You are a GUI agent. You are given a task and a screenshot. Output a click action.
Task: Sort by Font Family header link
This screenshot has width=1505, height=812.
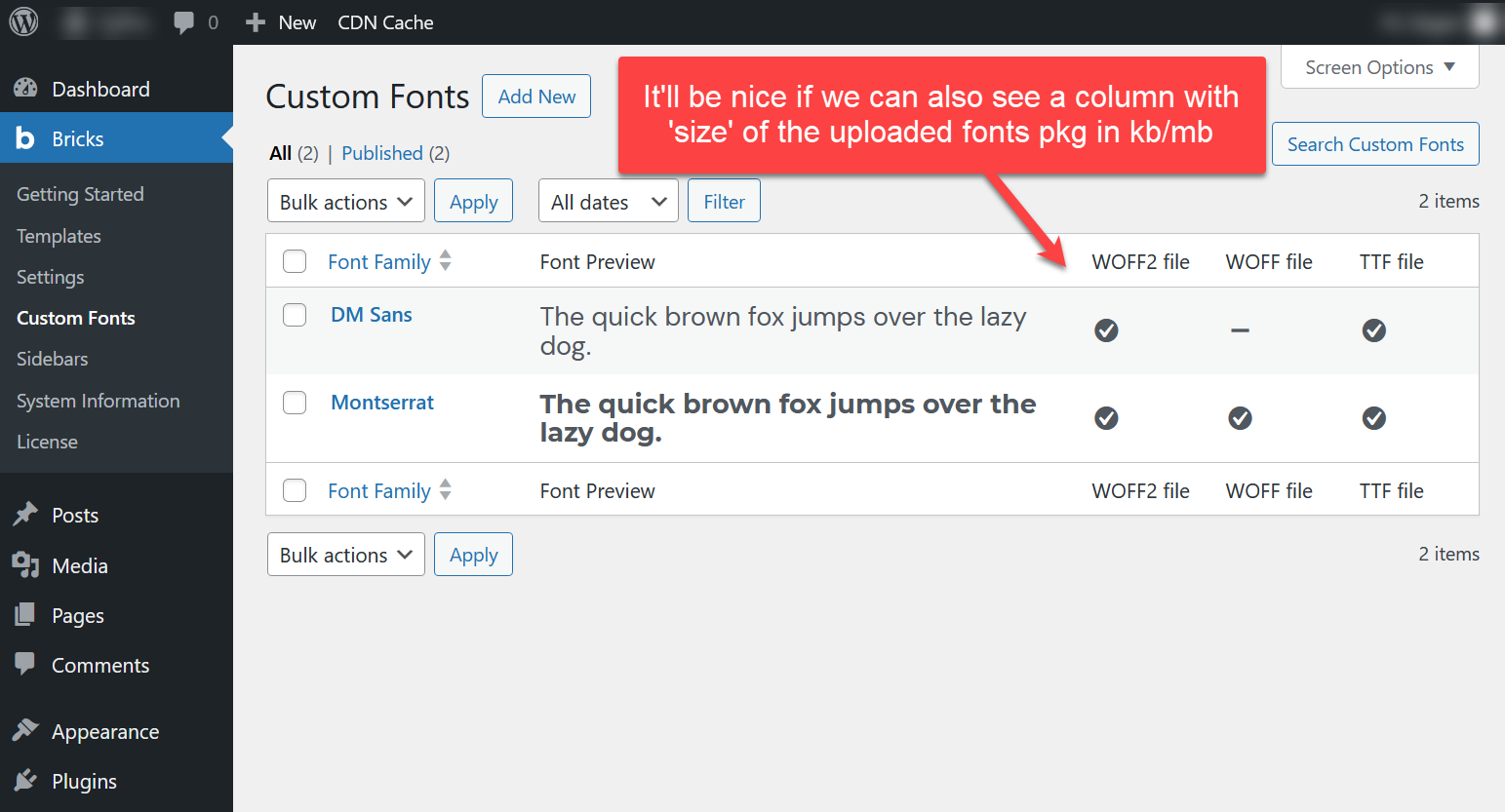pyautogui.click(x=379, y=261)
